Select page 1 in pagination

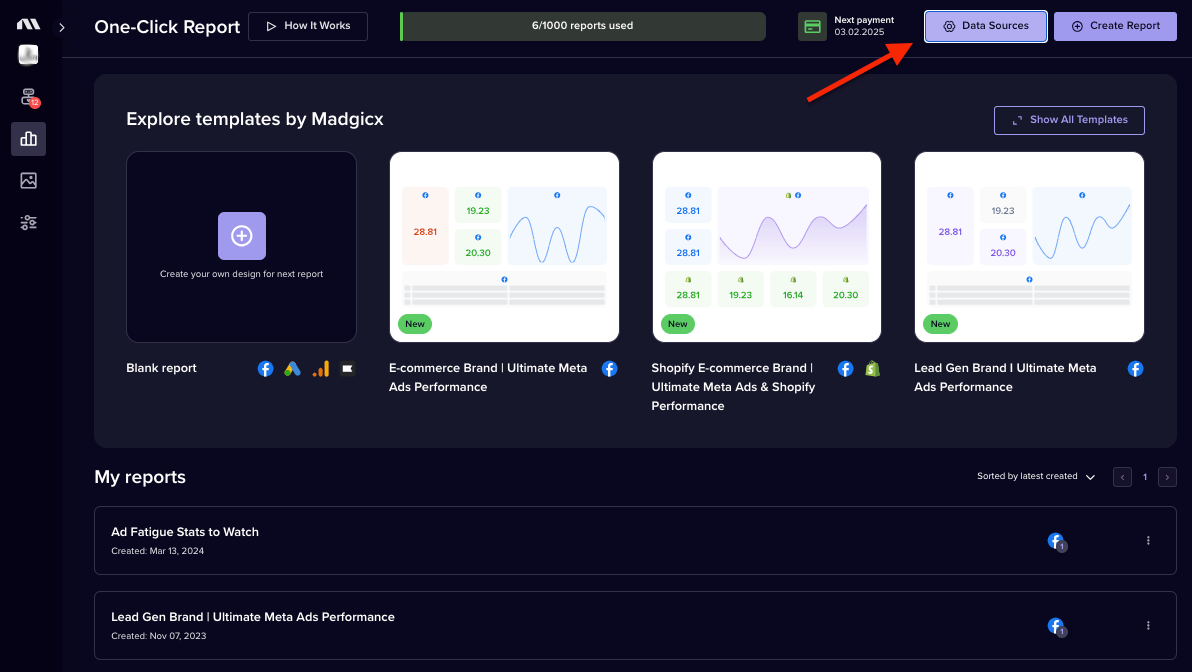(x=1145, y=477)
